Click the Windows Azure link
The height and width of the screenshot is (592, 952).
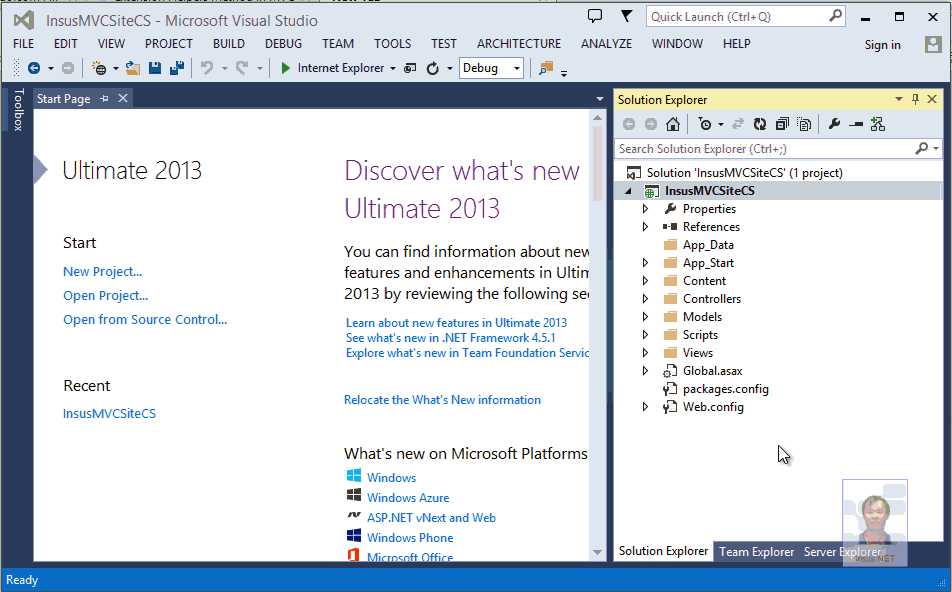(x=408, y=498)
